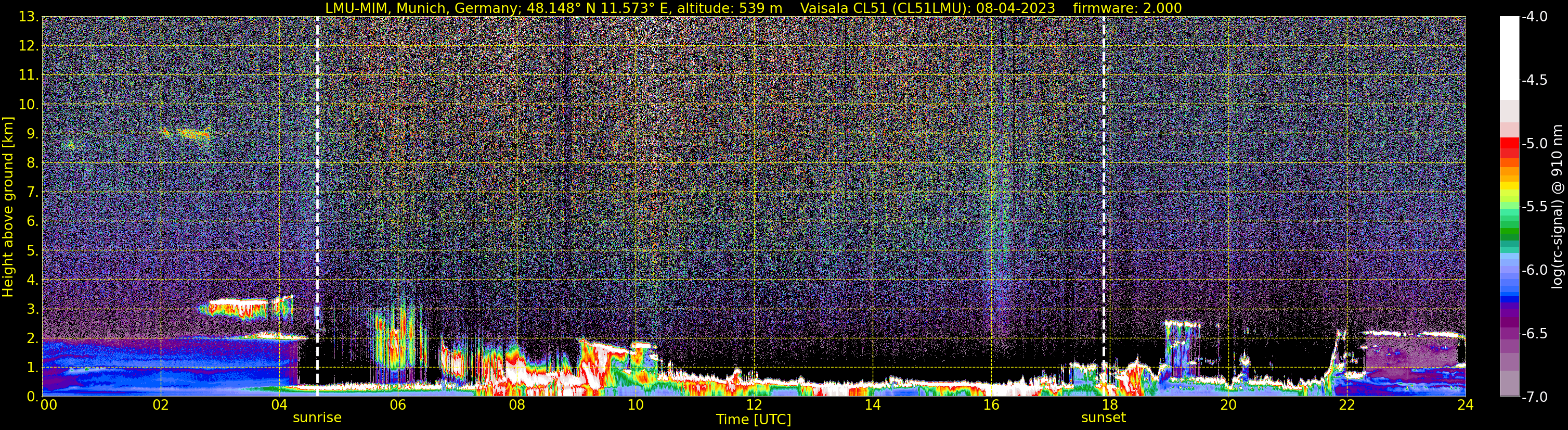The image size is (1568, 430).
Task: Click the '13.' height axis tick label
Action: pyautogui.click(x=29, y=17)
